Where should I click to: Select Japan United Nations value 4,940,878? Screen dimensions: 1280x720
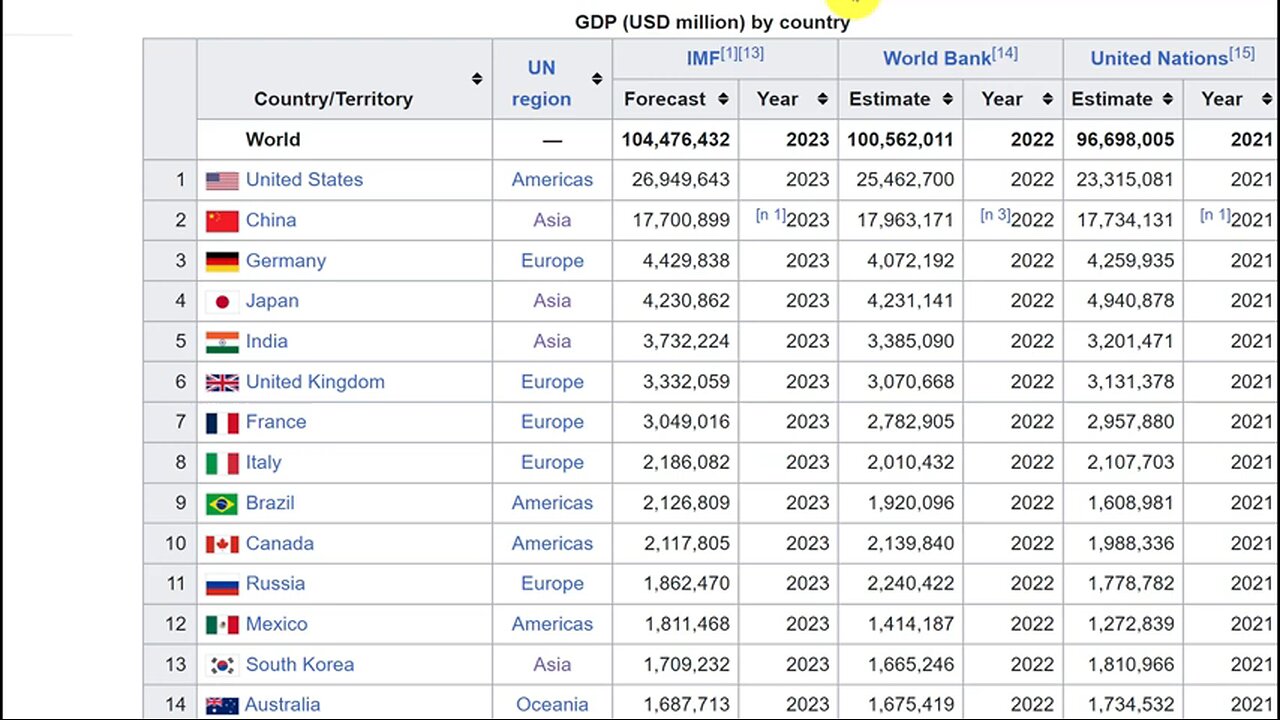1126,301
